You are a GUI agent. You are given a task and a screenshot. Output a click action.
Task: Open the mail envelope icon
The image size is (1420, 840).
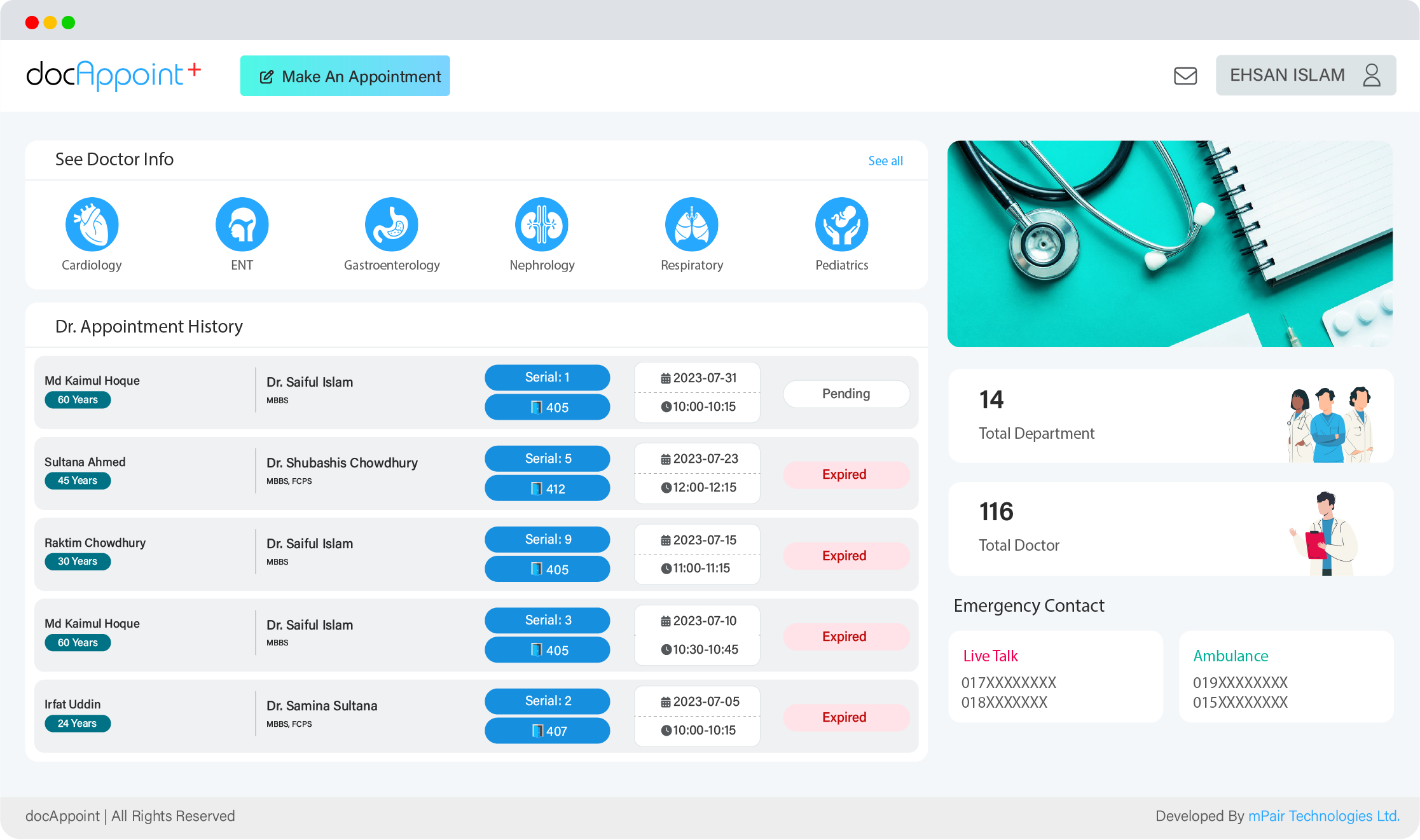(x=1185, y=76)
